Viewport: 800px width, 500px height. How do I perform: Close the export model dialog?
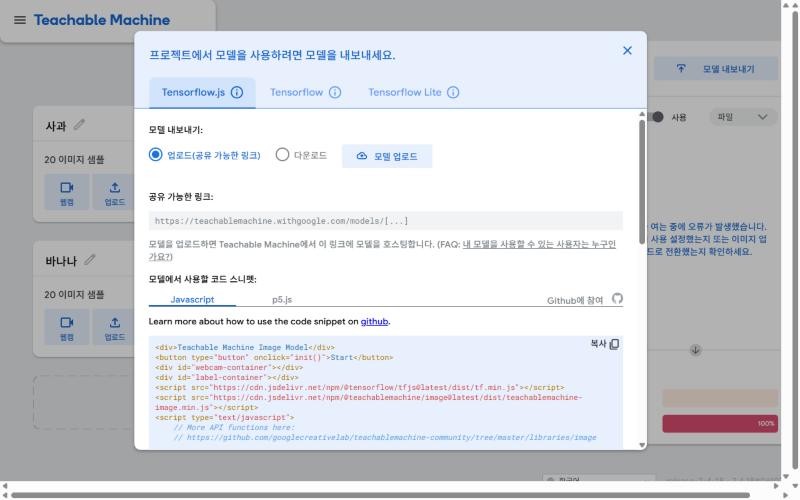[x=627, y=51]
